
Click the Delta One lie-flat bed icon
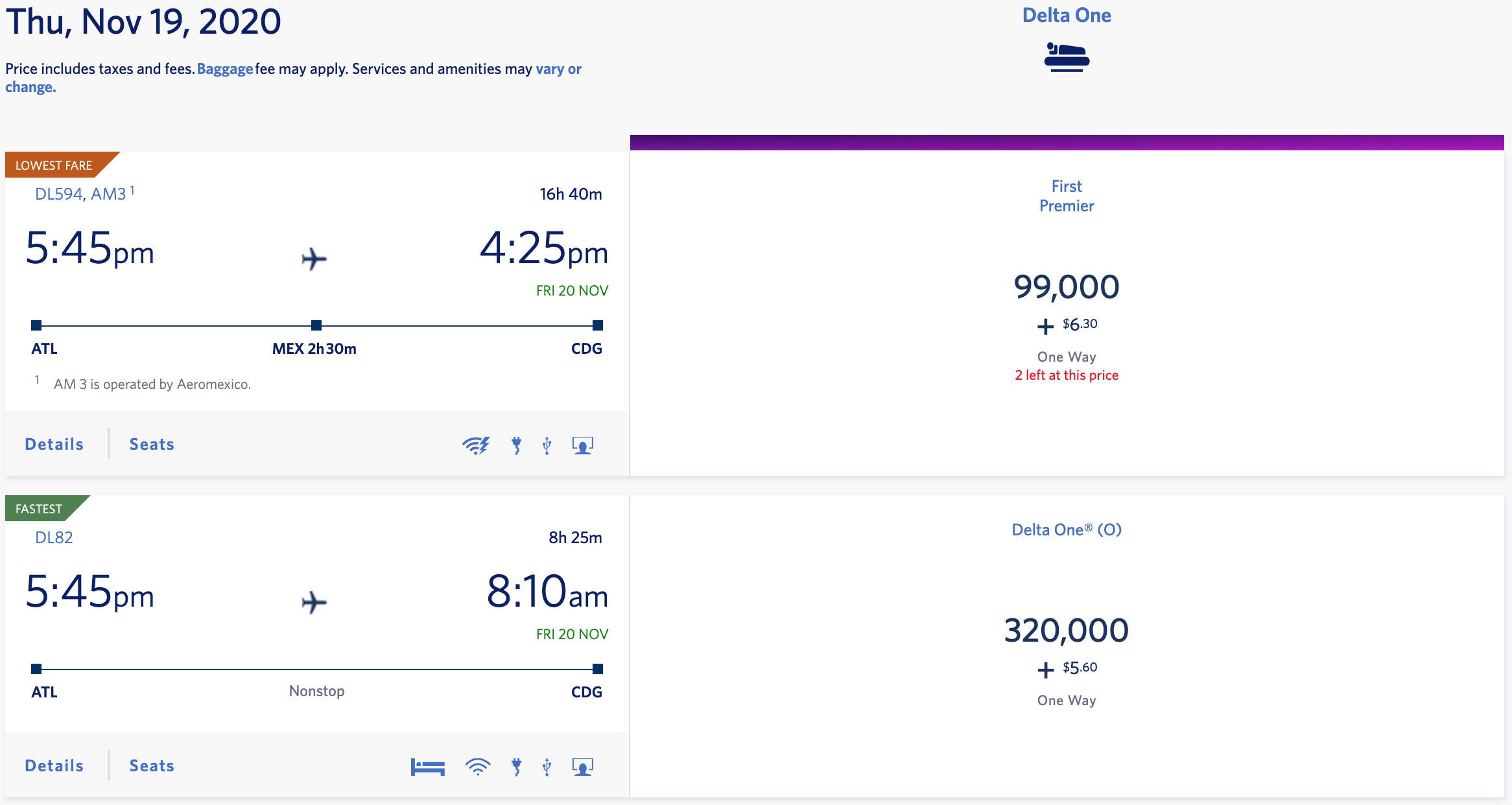pos(1067,57)
